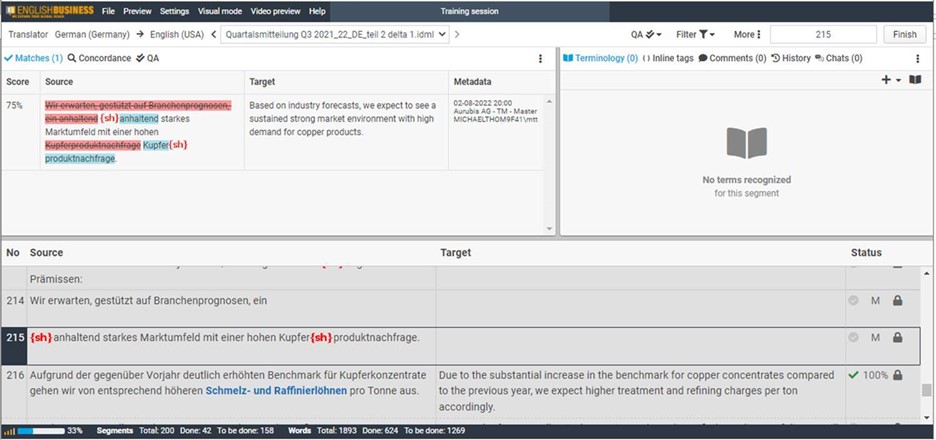The width and height of the screenshot is (936, 440).
Task: Click the lock icon on segment 215
Action: tap(896, 338)
